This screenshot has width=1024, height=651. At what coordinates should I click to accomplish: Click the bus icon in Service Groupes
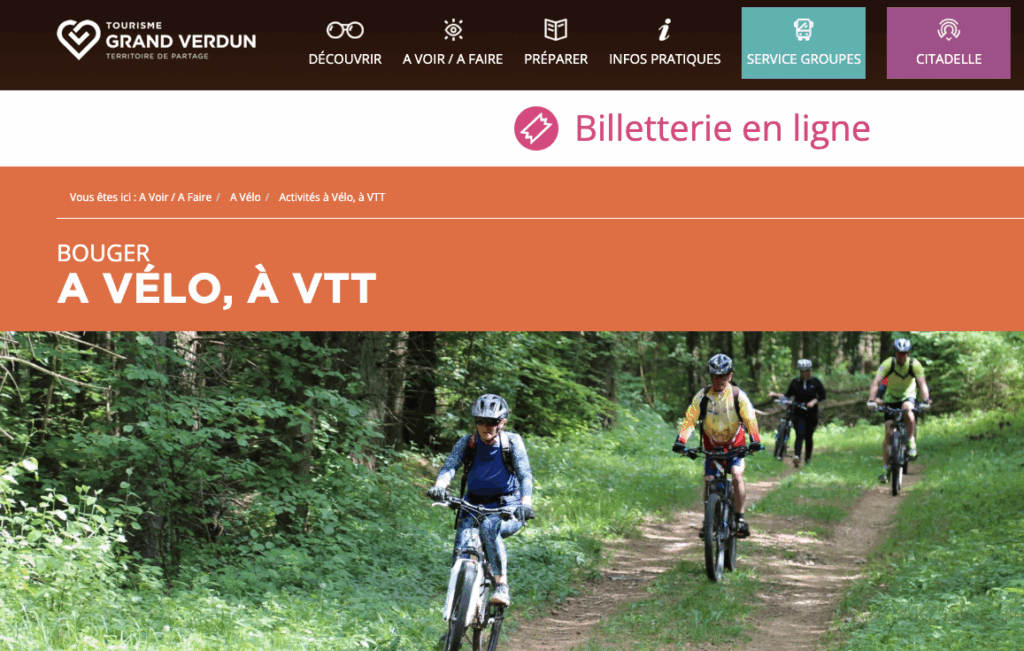803,29
